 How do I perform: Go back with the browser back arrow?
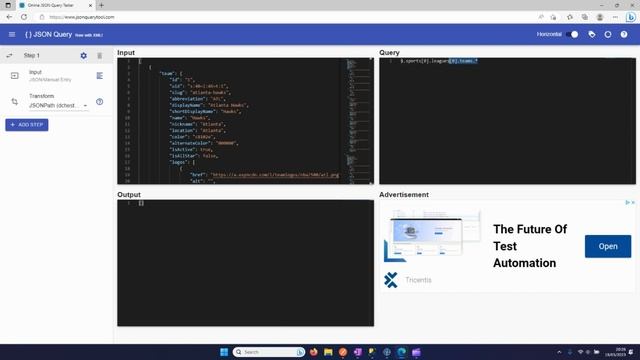pyautogui.click(x=9, y=17)
